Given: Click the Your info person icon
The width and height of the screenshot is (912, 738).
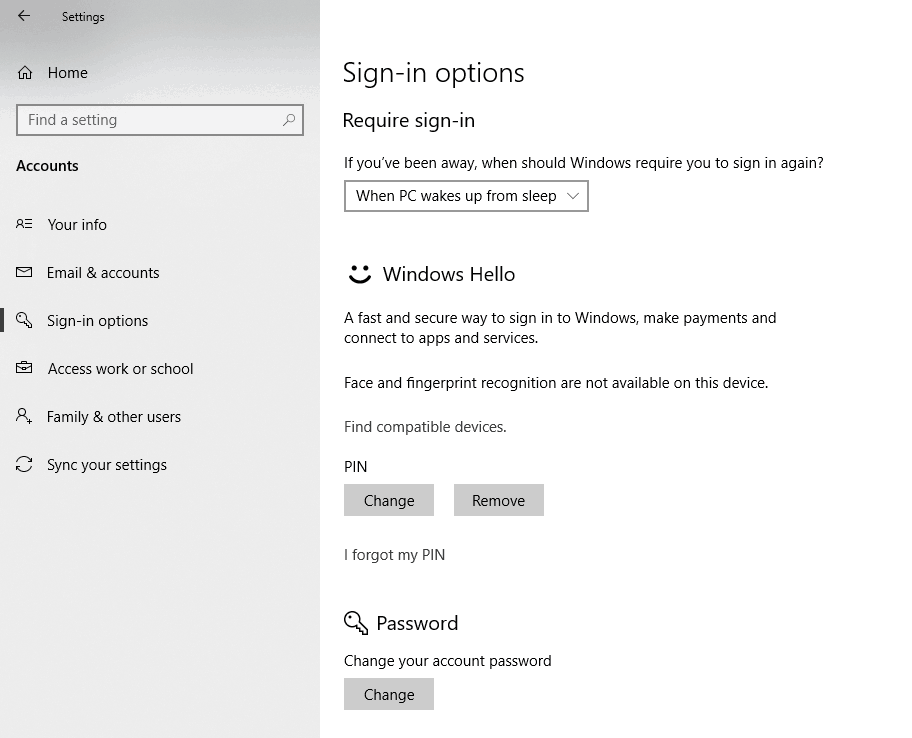Looking at the screenshot, I should click(24, 224).
